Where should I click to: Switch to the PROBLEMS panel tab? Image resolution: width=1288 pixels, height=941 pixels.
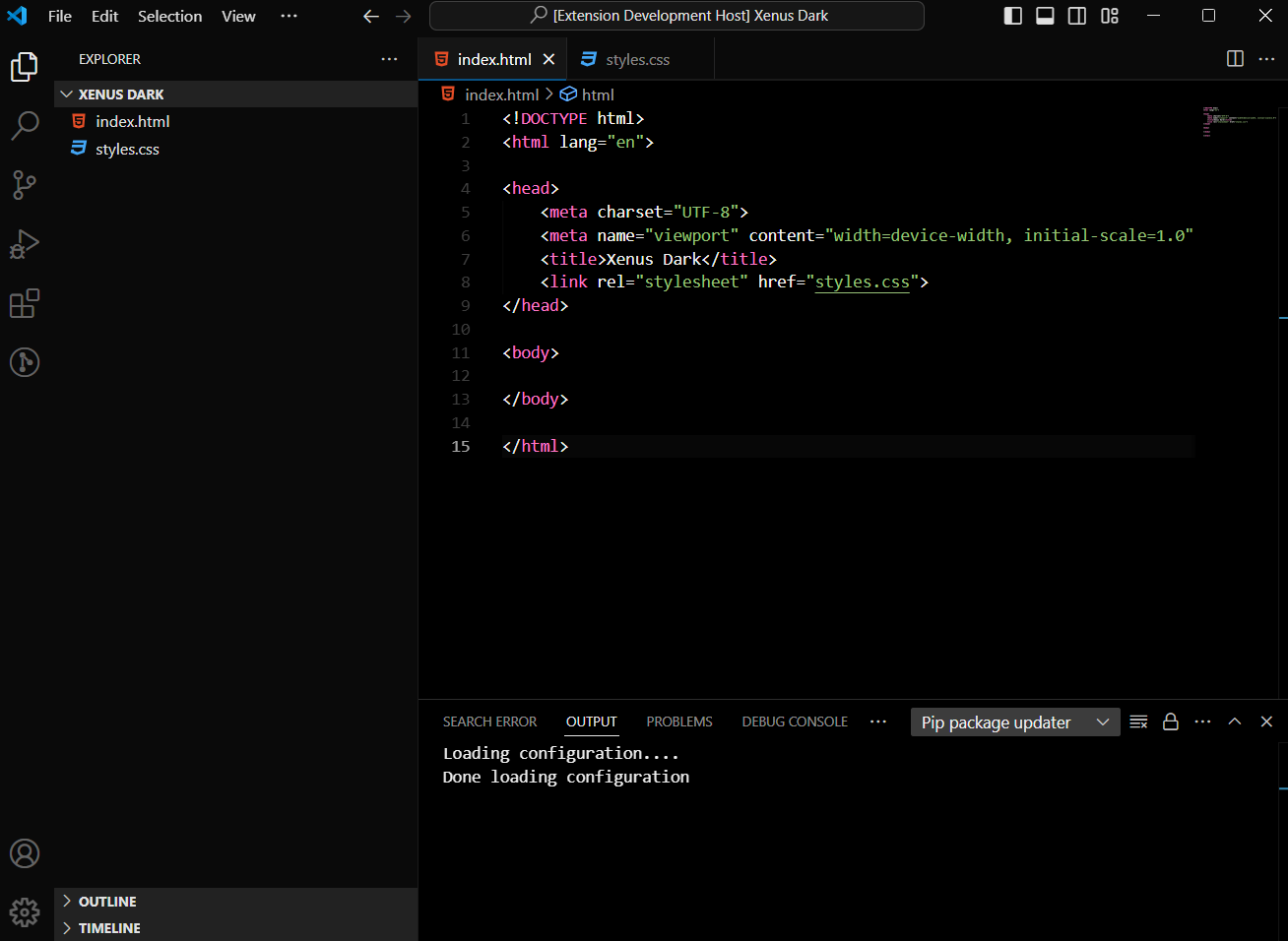coord(679,721)
